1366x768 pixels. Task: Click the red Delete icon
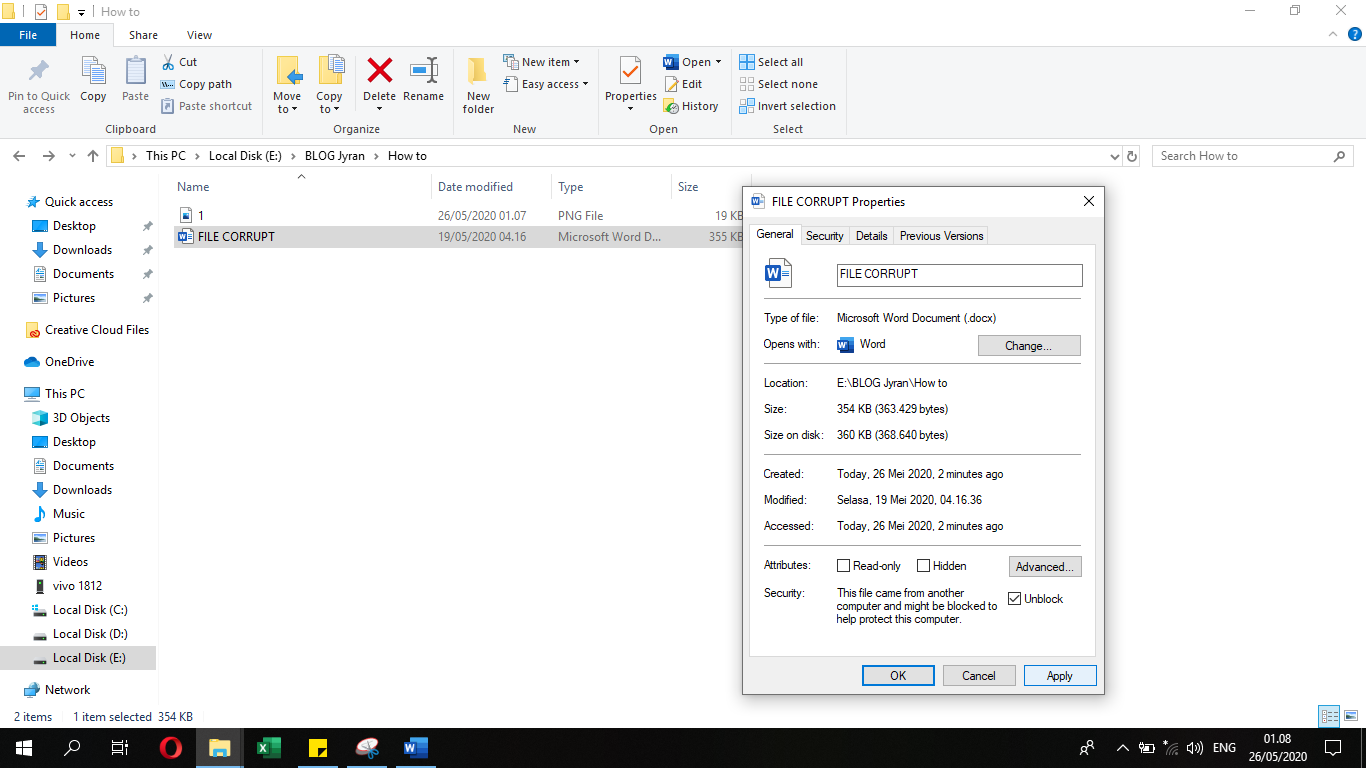379,70
